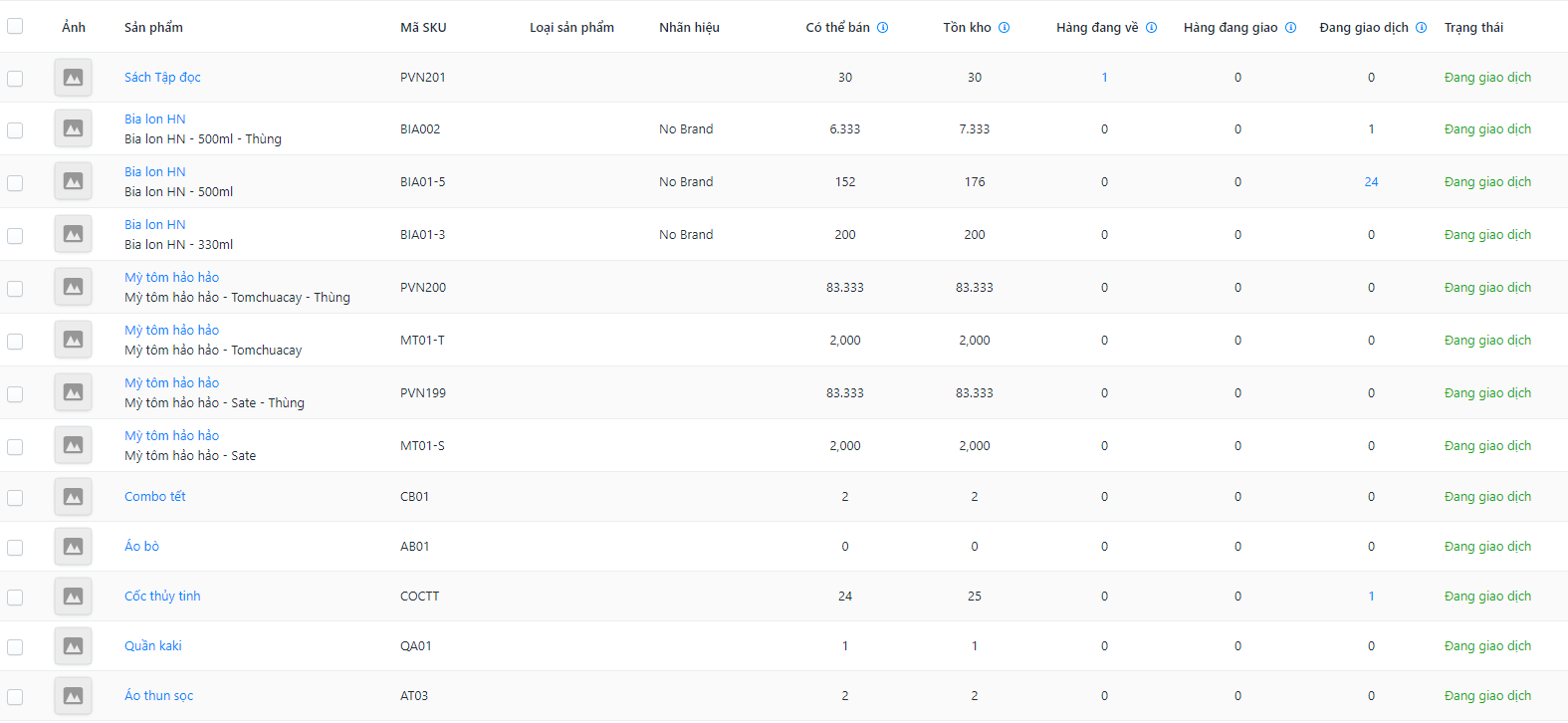Check the box for Sách Tập đọc row
The height and width of the screenshot is (723, 1568).
pos(15,78)
